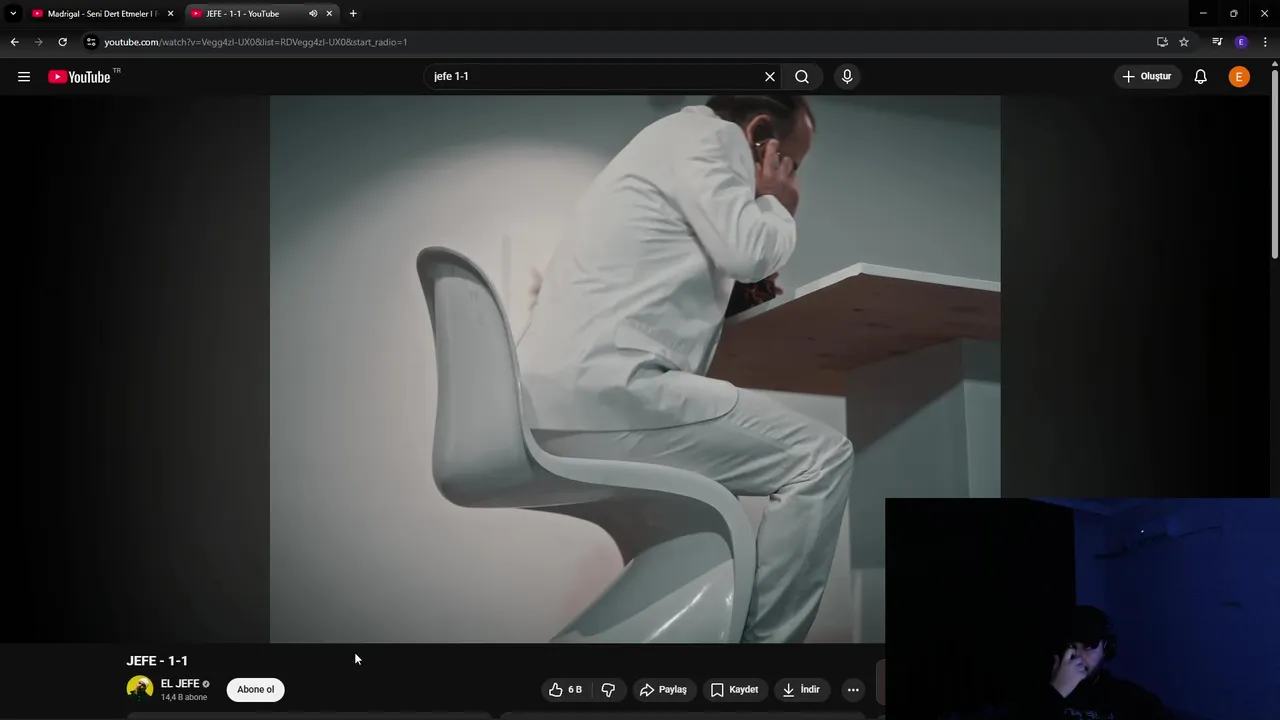Screen dimensions: 1280x720
Task: Switch to the Madrigal - Seni Dert Etmeler tab
Action: 103,14
